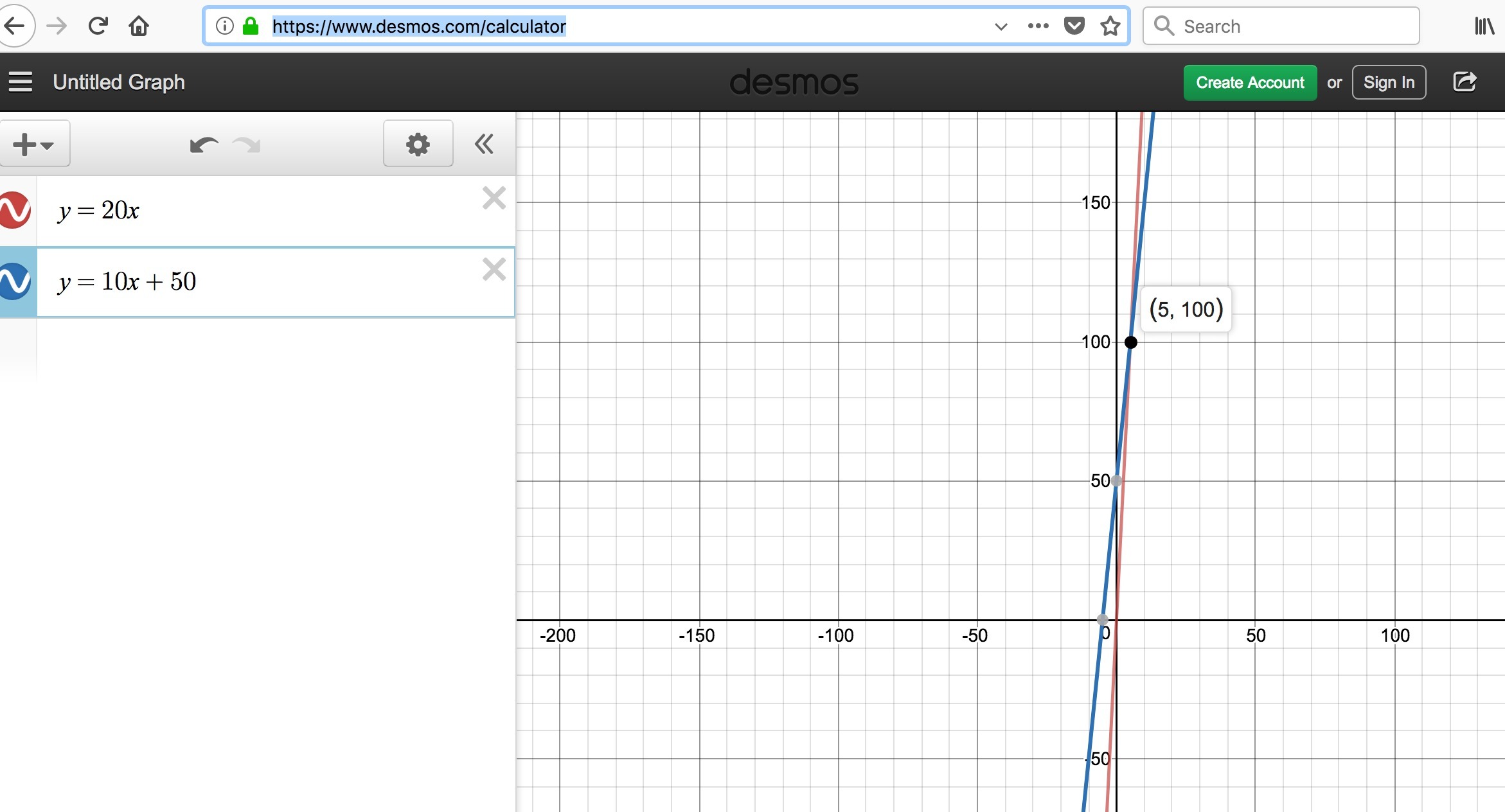Hide the blue y = 10x + 50 graph
Viewport: 1505px width, 812px height.
[x=15, y=281]
